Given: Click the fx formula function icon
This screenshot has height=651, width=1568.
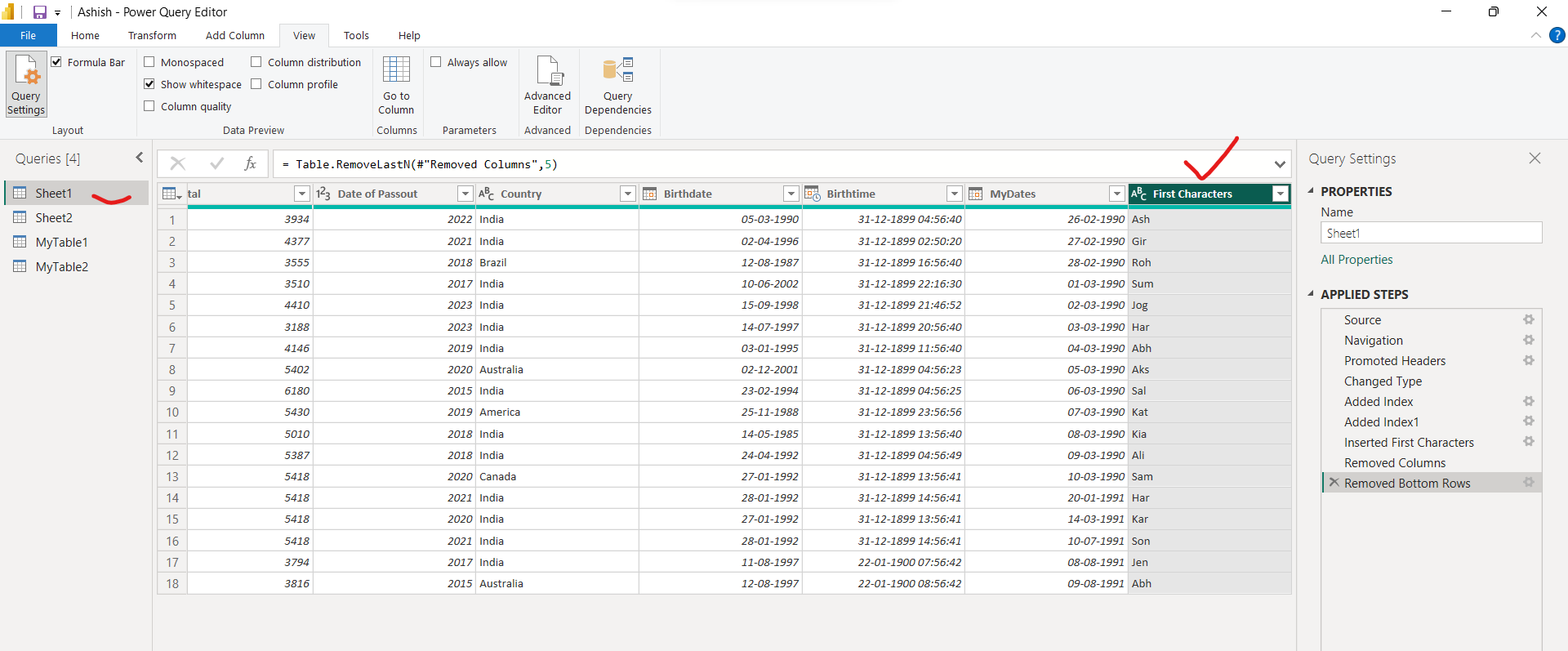Looking at the screenshot, I should 251,163.
